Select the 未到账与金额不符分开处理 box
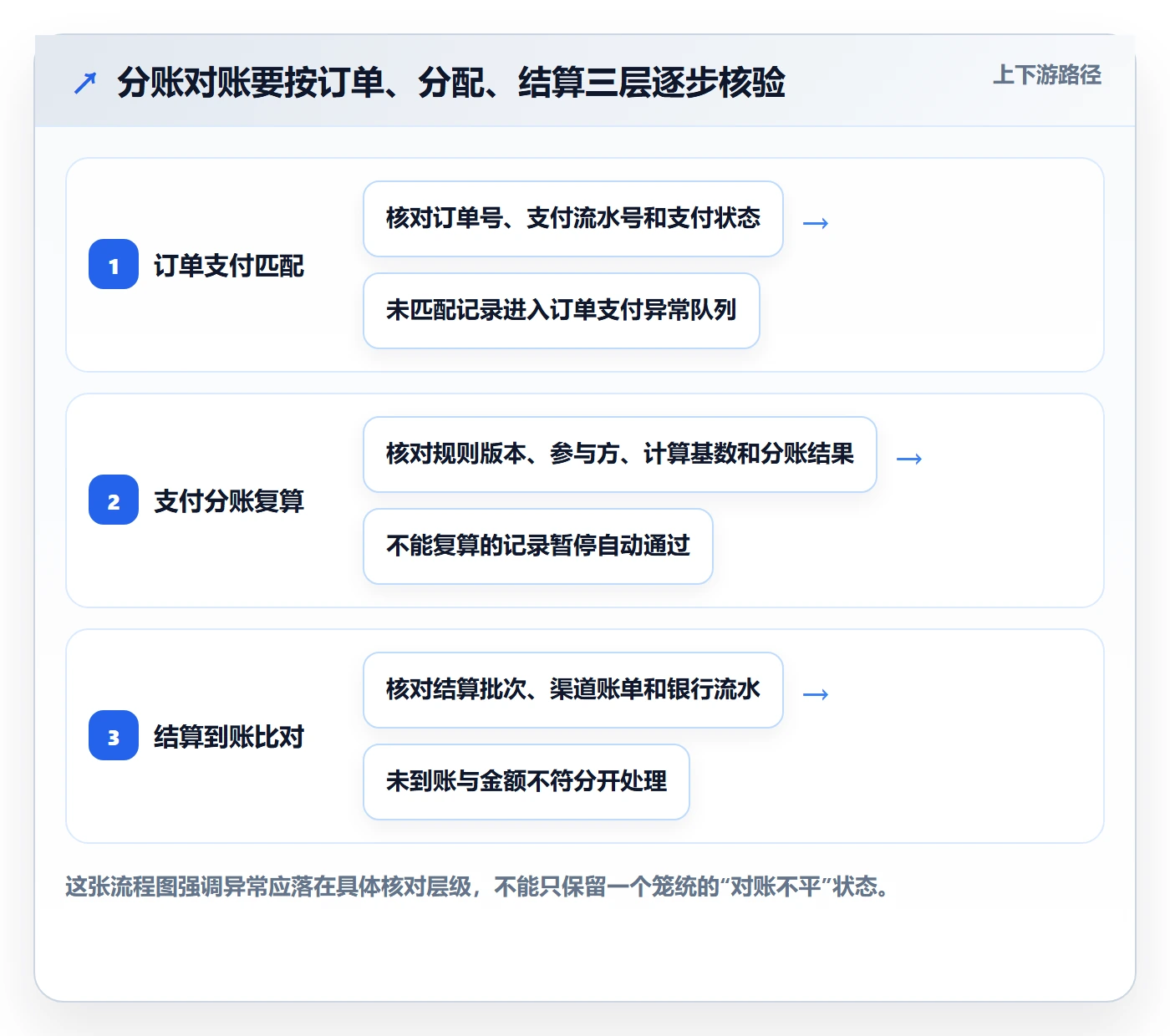 526,782
